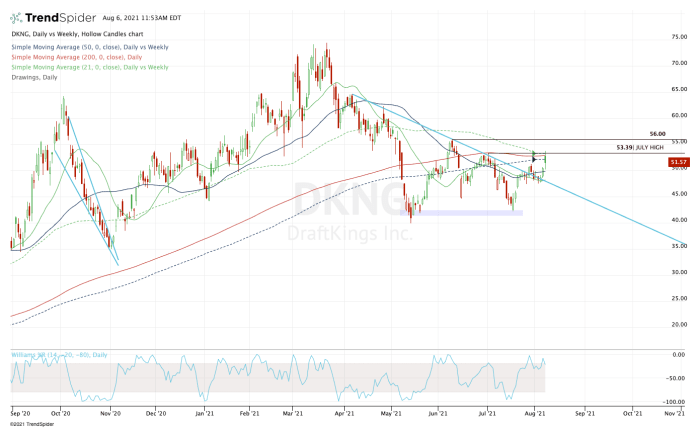Image resolution: width=700 pixels, height=429 pixels.
Task: Click the TrendSpider logo icon
Action: pyautogui.click(x=19, y=17)
